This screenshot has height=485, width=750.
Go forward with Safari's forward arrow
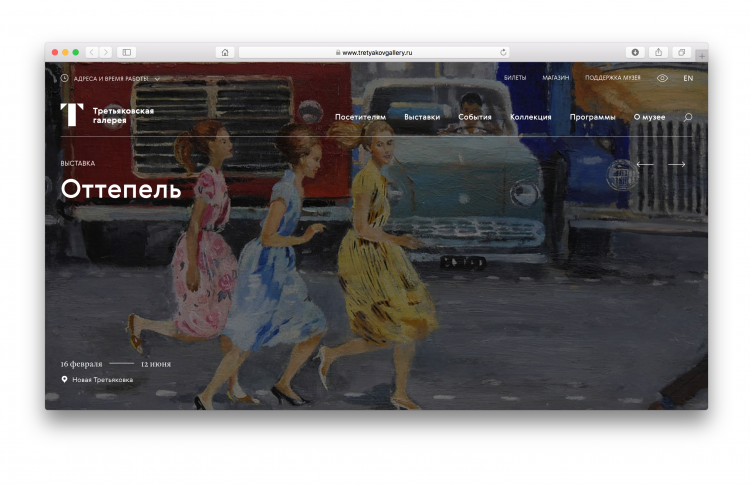pyautogui.click(x=106, y=52)
